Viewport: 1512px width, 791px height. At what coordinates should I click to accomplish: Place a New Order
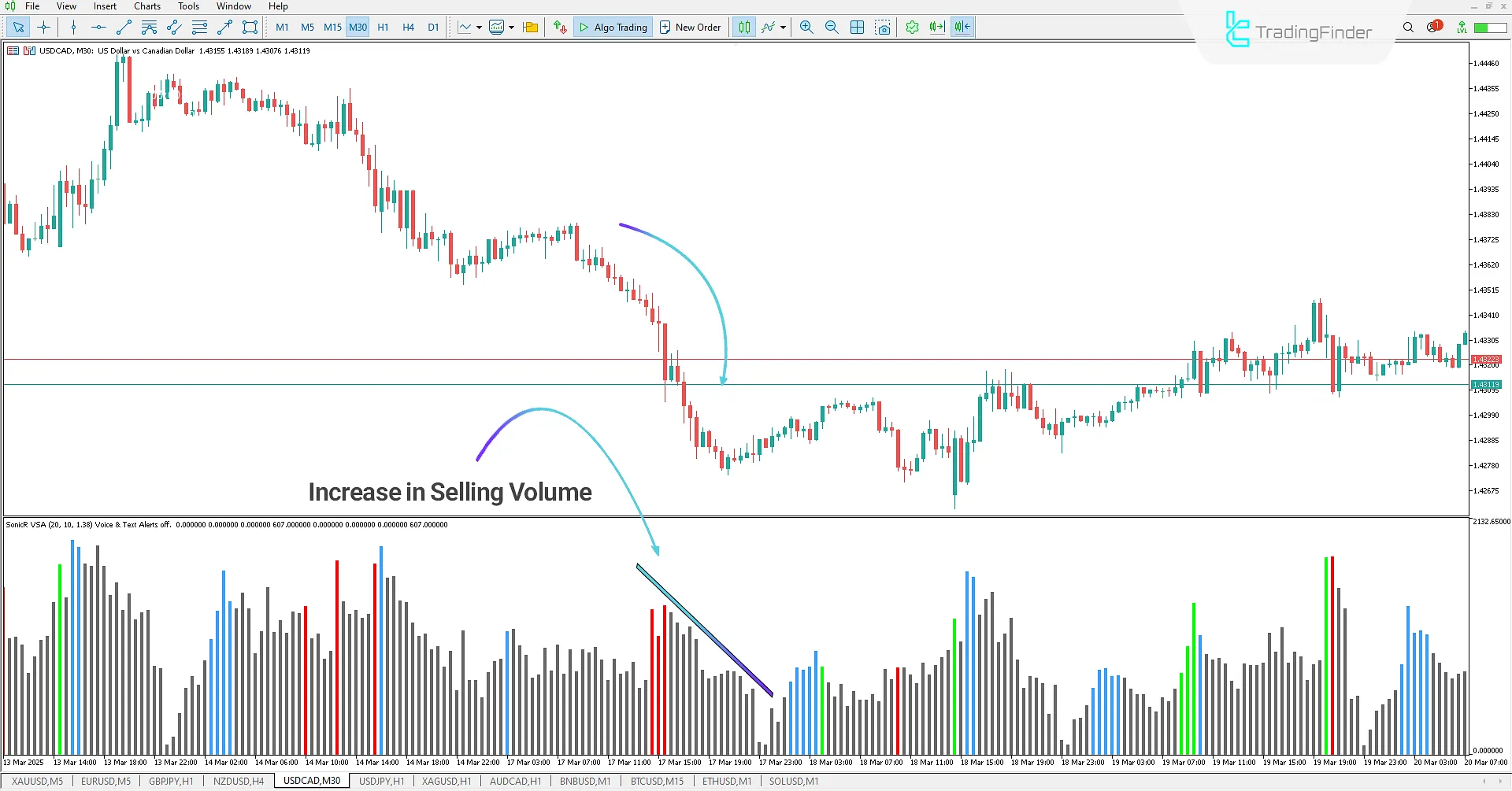pos(691,27)
